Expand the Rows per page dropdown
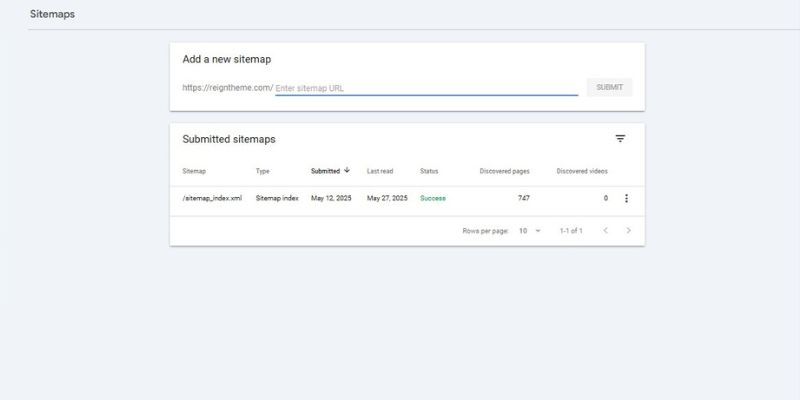This screenshot has height=400, width=800. point(529,231)
